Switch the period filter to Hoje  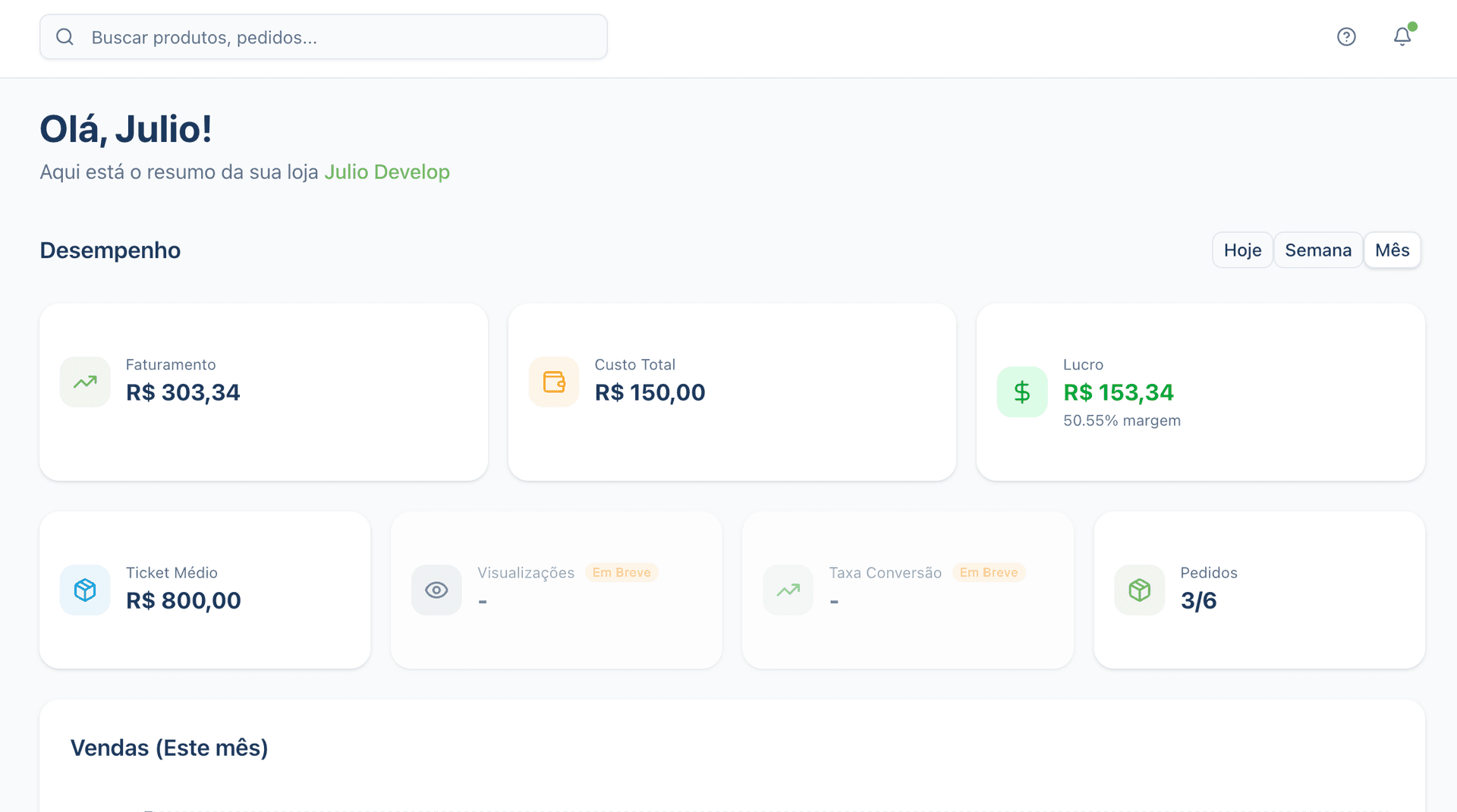(1242, 250)
